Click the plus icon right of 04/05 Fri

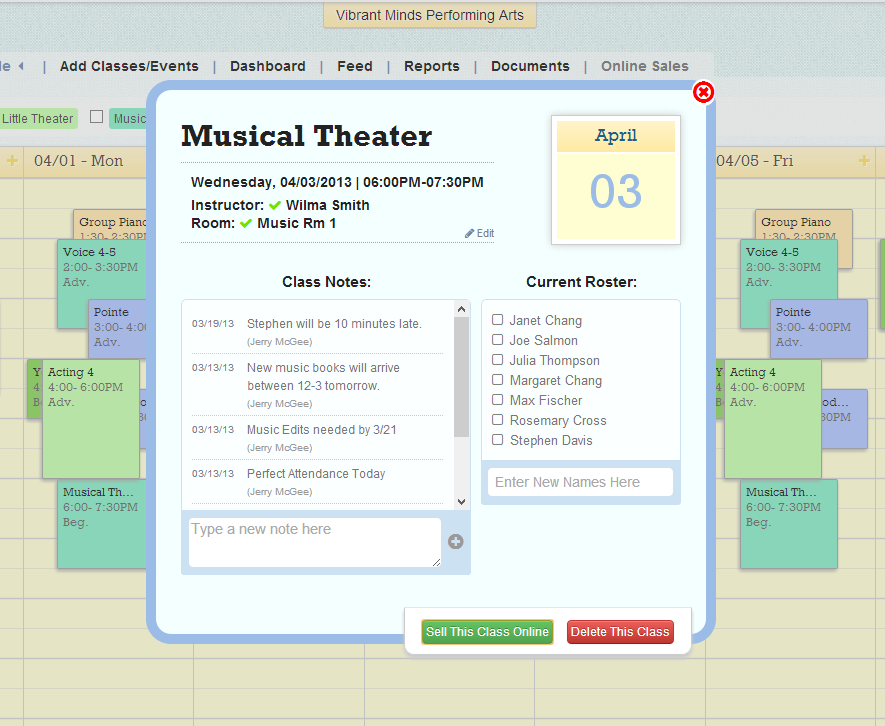pyautogui.click(x=865, y=160)
